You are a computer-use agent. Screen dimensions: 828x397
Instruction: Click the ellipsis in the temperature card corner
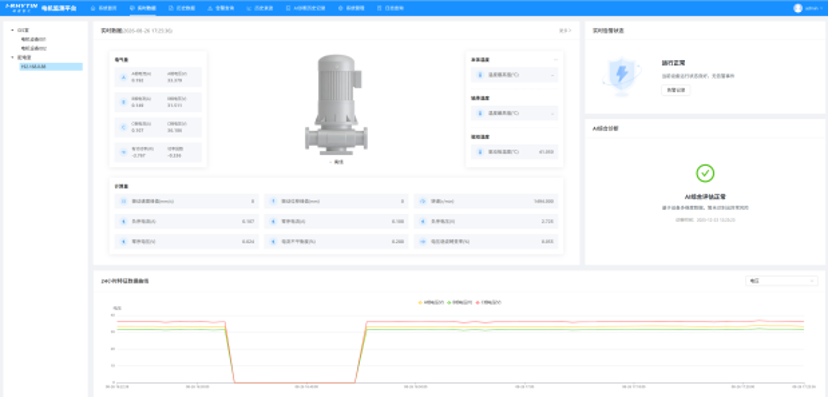pyautogui.click(x=555, y=60)
